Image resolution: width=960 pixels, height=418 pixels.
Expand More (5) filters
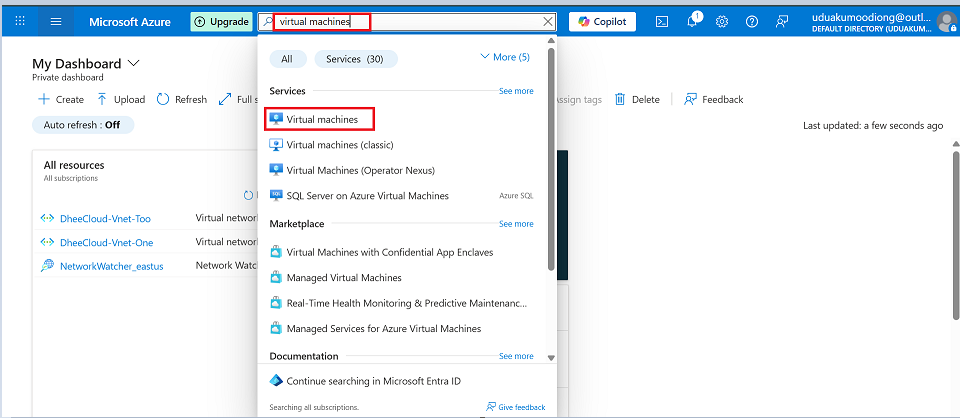505,57
